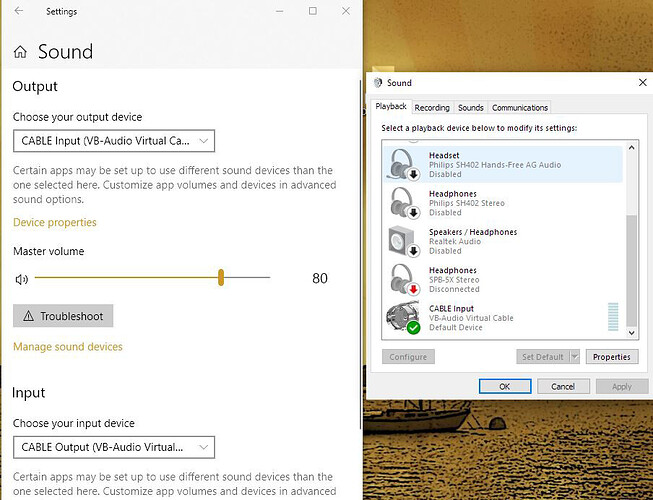Click 'SPB-5X Stereo' text
Screen dimensions: 653x500
[454, 280]
